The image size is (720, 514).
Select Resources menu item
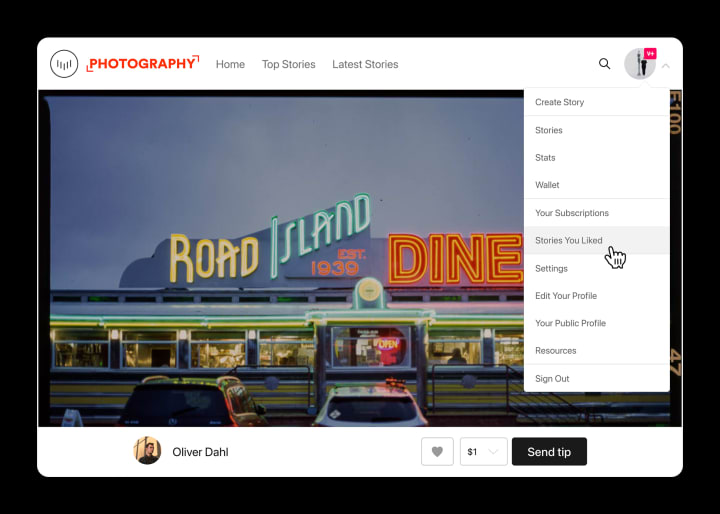pos(596,350)
